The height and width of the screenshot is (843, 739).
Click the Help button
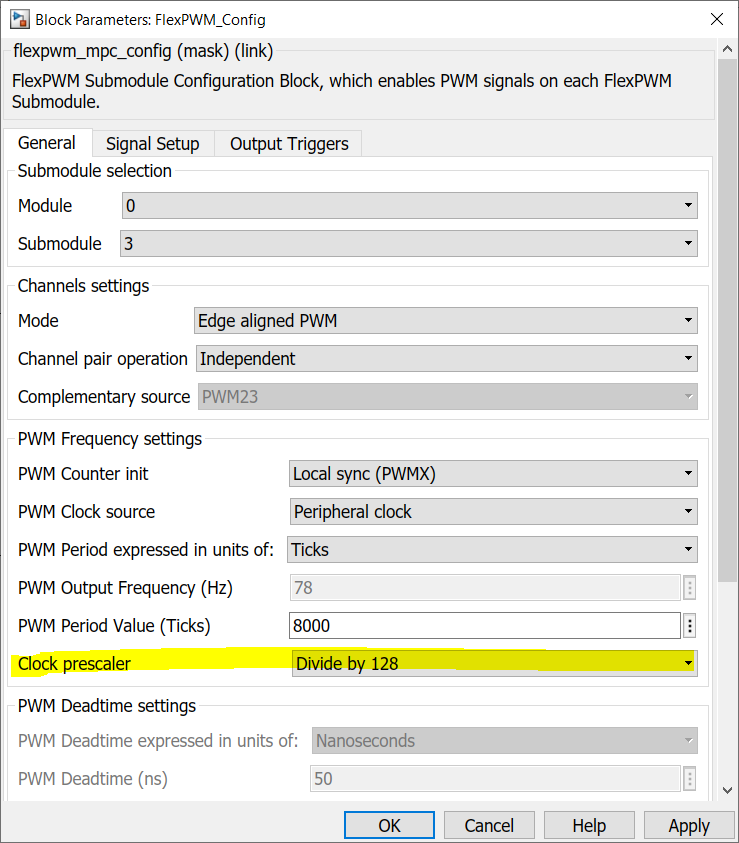tap(589, 825)
